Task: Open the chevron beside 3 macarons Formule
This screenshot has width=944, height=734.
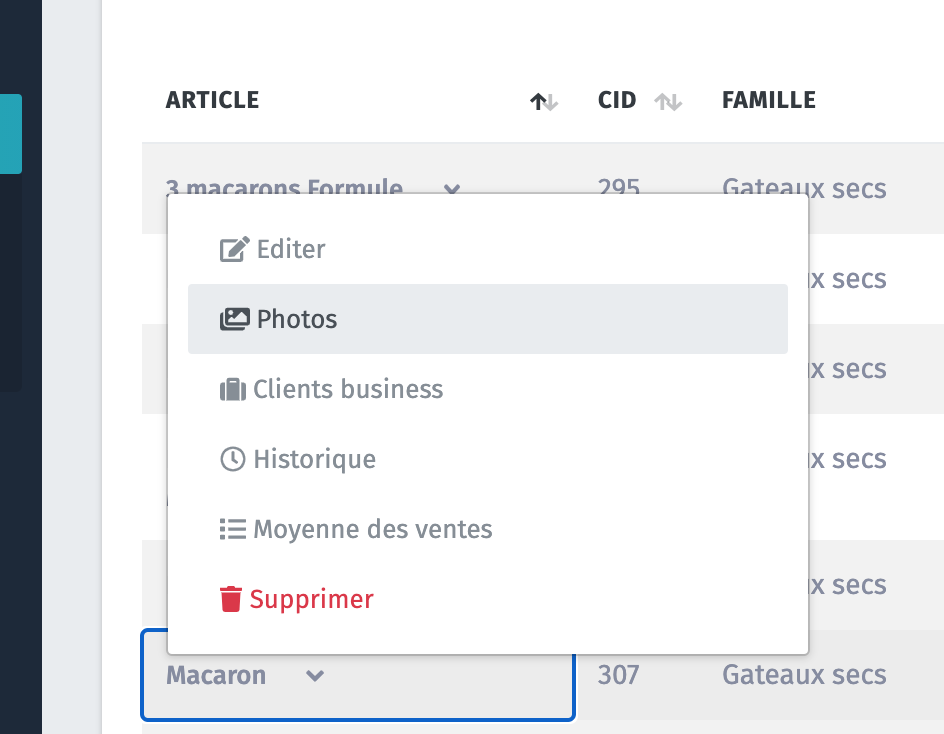Action: coord(452,188)
